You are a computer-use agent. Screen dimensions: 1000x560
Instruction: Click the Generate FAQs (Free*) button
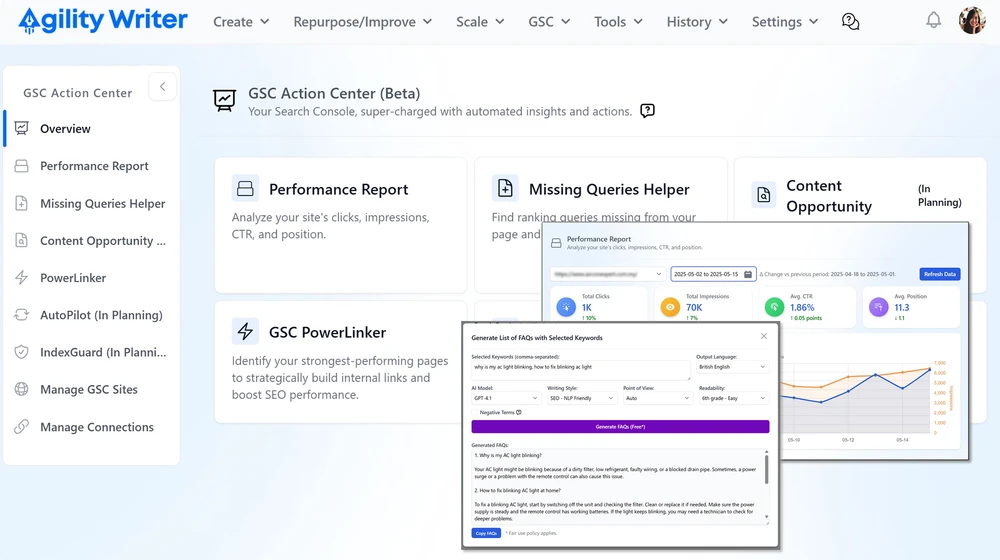point(620,427)
